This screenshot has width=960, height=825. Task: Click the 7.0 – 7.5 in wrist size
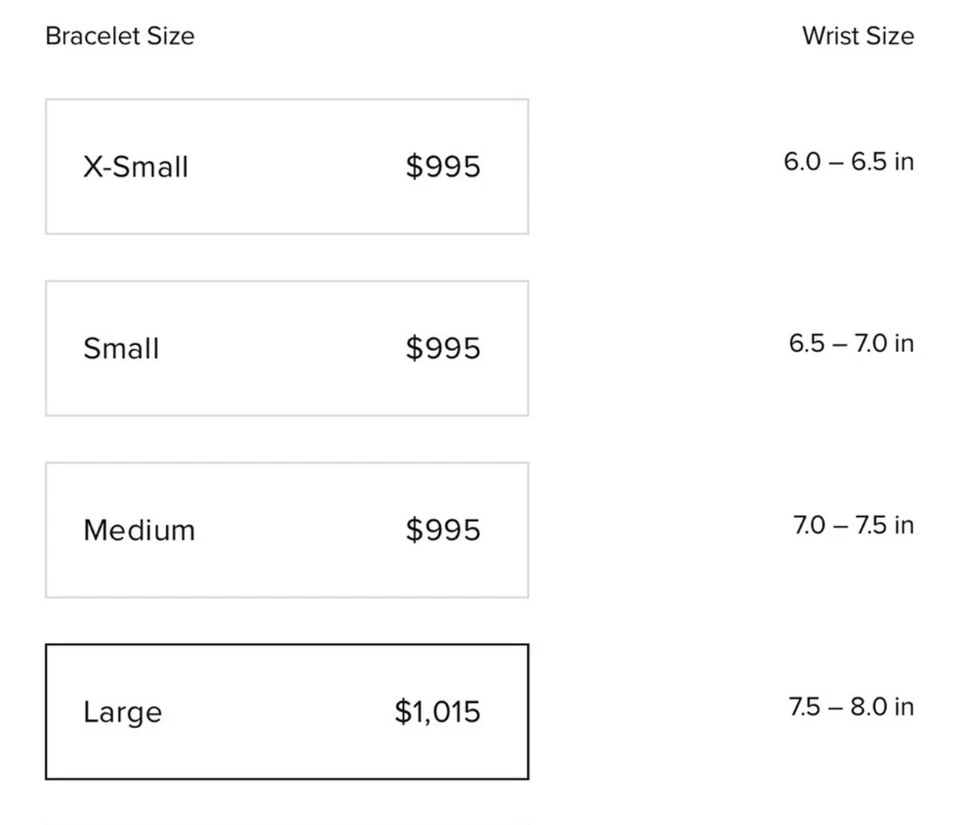852,525
